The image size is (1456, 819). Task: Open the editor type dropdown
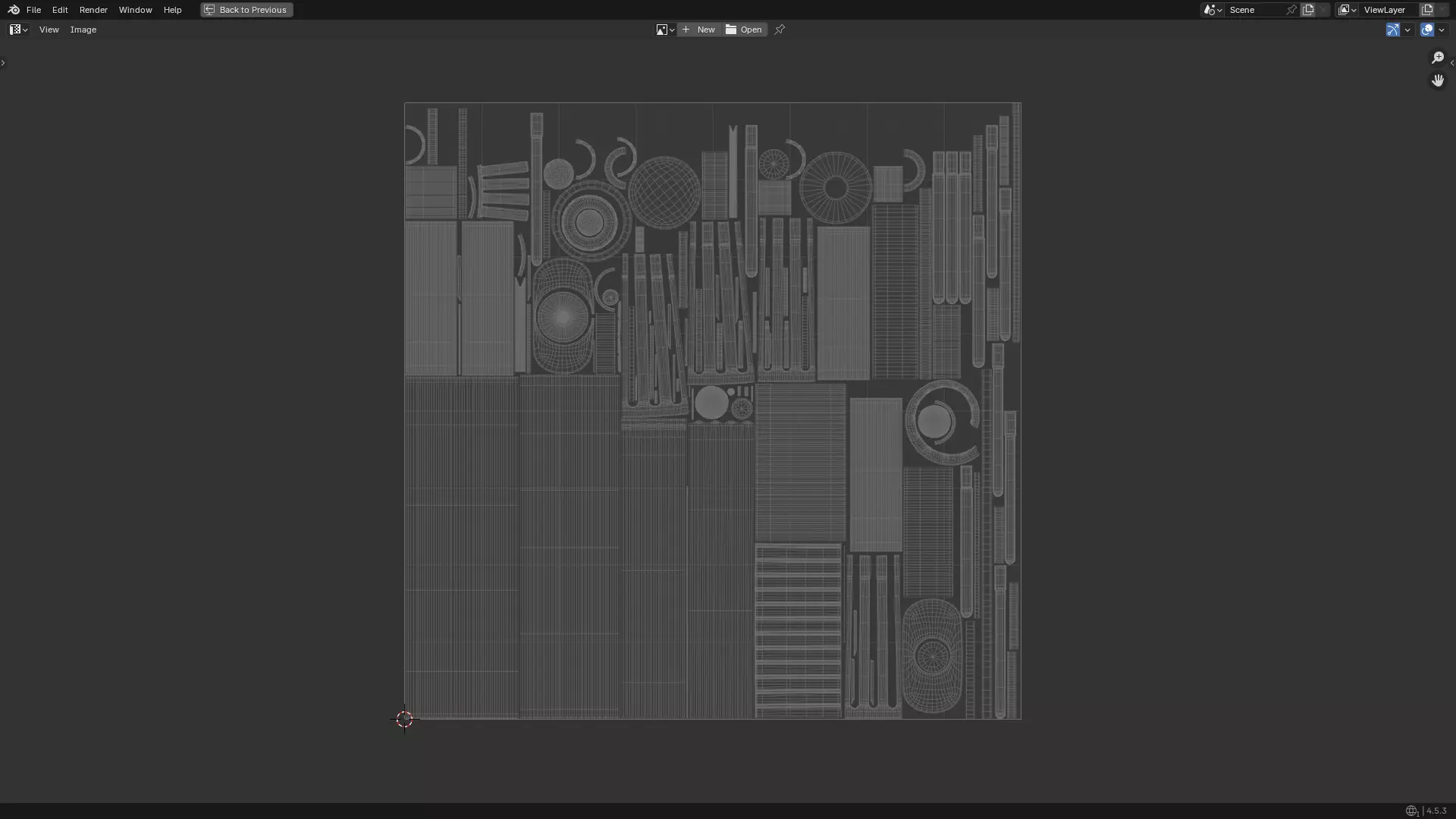pos(18,30)
